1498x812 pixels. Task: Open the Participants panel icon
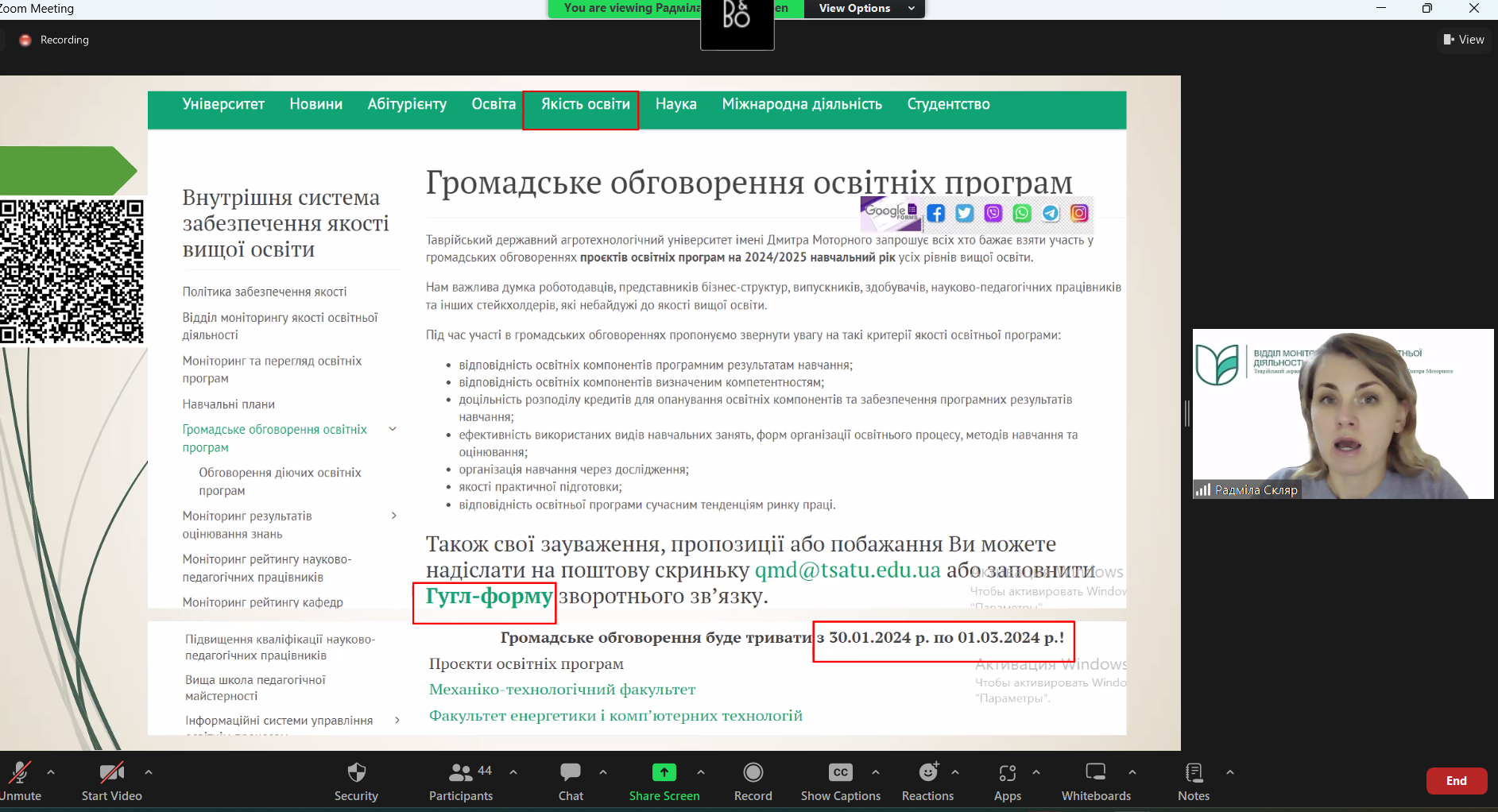click(x=461, y=772)
